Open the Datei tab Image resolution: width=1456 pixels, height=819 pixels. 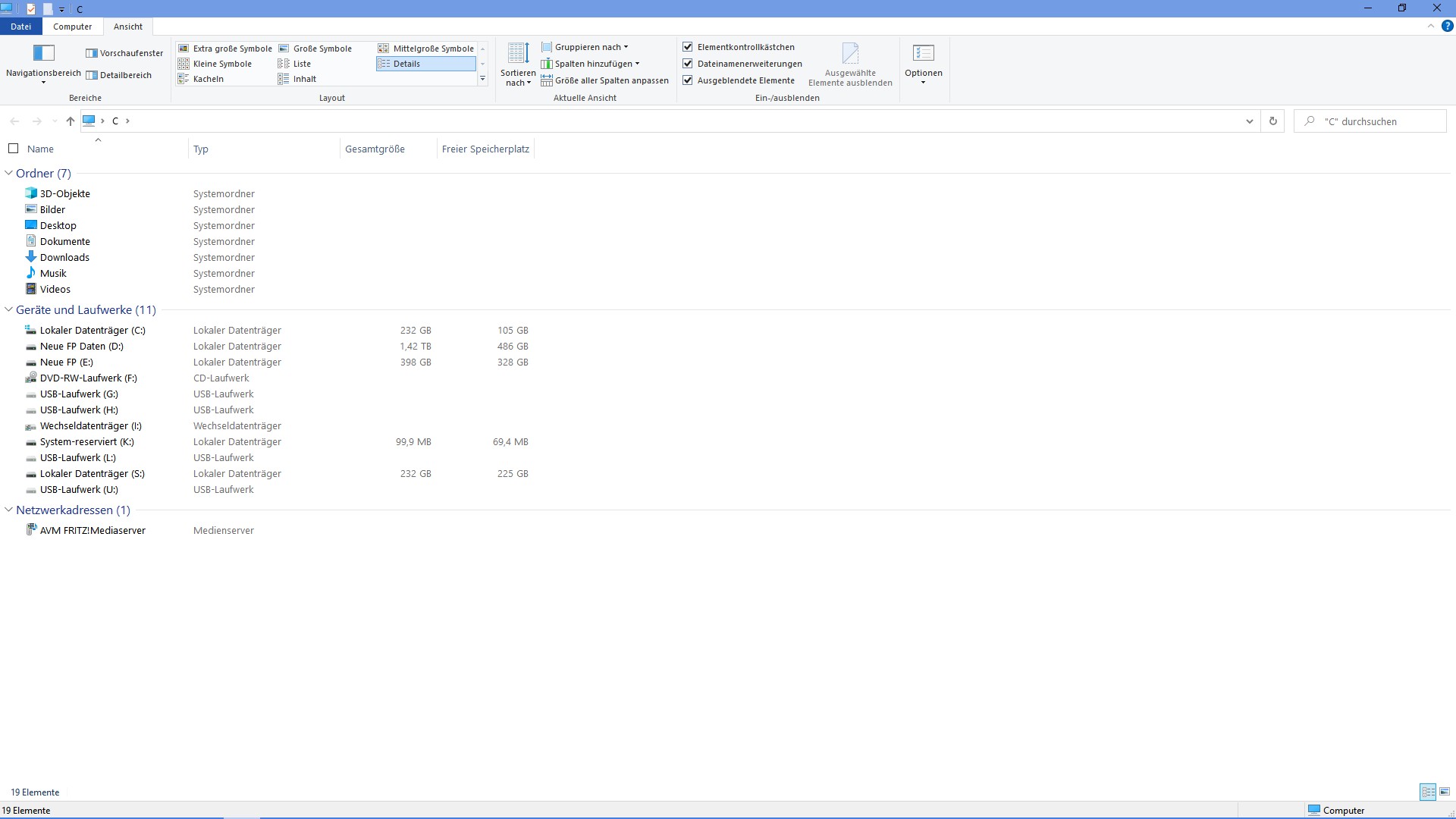tap(20, 27)
